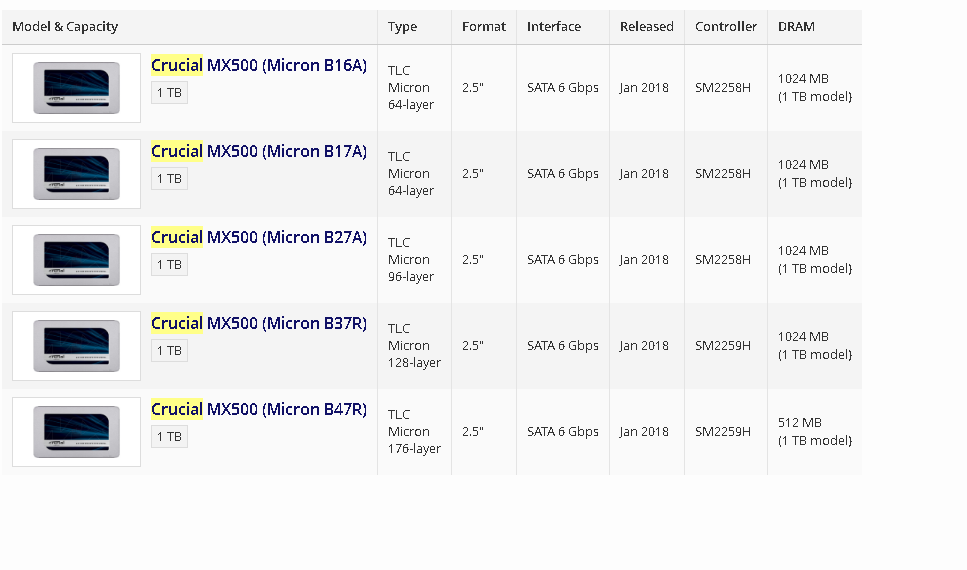Screen dimensions: 967x570
Task: Click the Controller column header
Action: pyautogui.click(x=726, y=27)
